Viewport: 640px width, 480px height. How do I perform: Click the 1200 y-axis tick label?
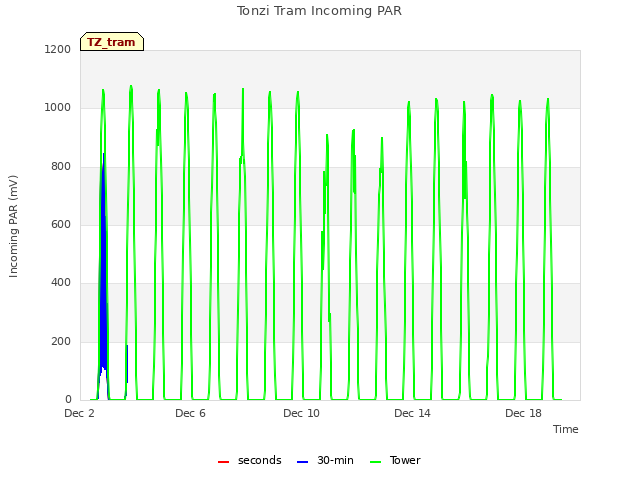tap(58, 49)
